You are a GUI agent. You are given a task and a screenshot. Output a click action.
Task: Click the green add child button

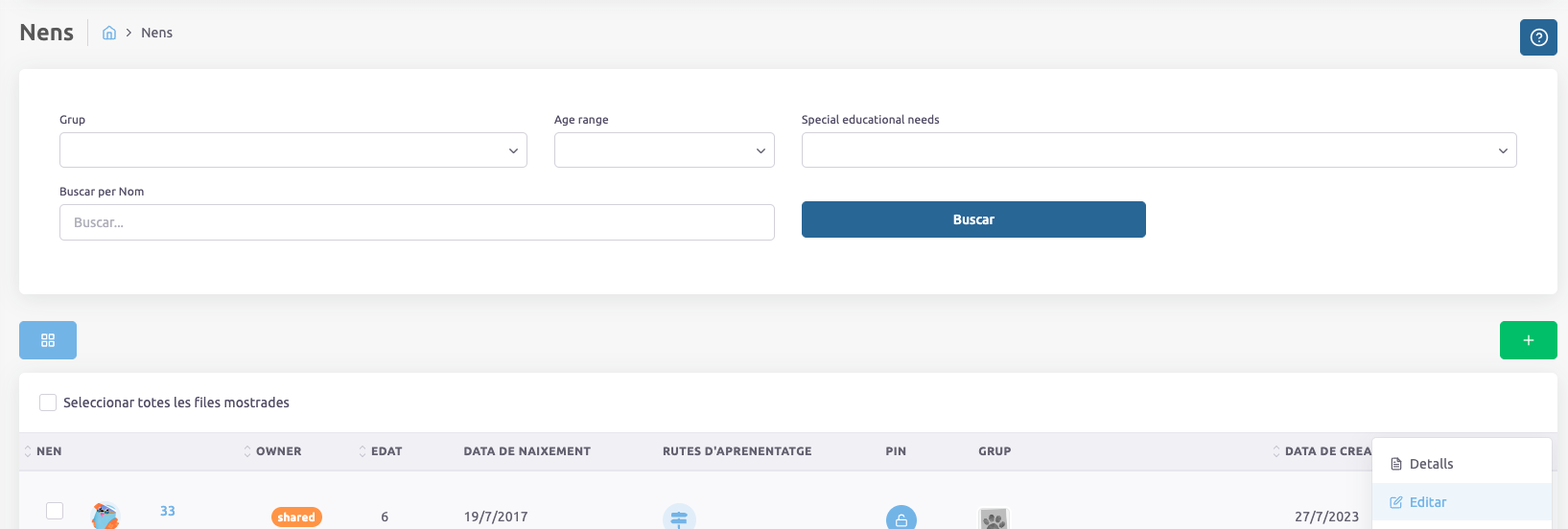point(1528,340)
